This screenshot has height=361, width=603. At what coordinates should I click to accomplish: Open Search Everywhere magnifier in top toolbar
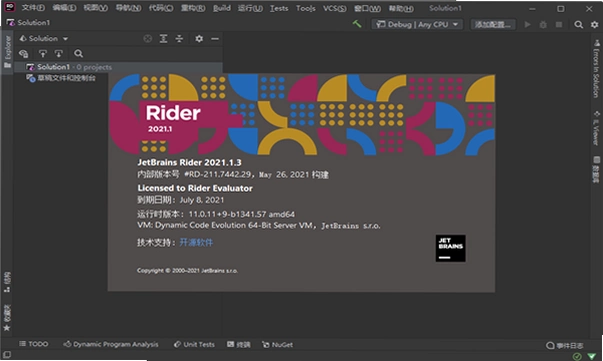tap(578, 25)
